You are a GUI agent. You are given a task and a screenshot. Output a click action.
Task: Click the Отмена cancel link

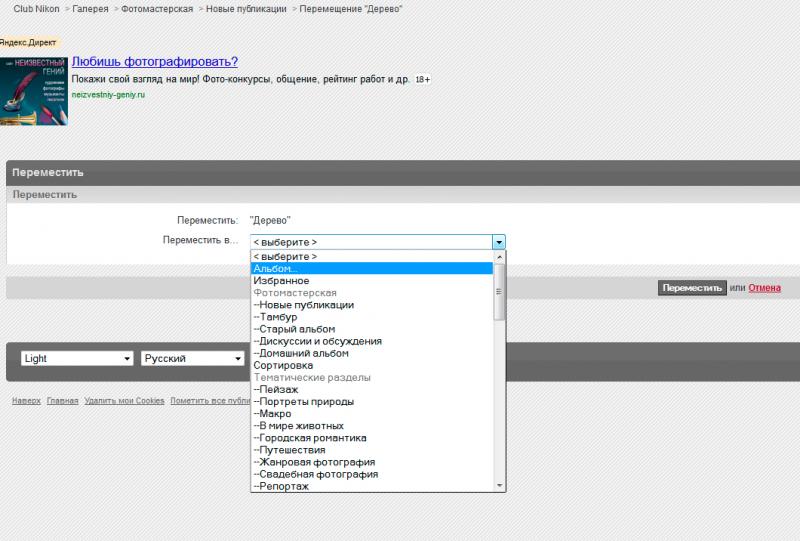point(764,288)
